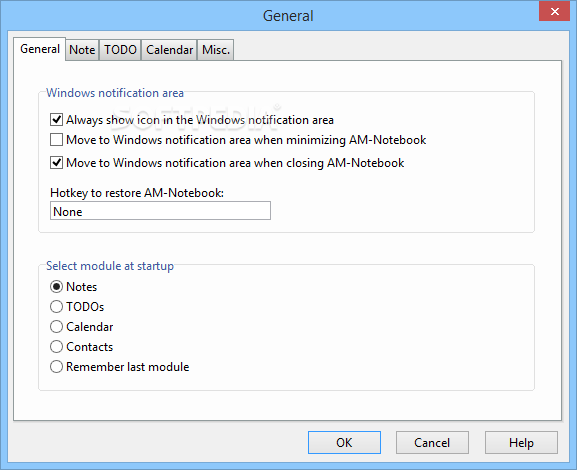
Task: Go to the Calendar tab
Action: [x=169, y=50]
